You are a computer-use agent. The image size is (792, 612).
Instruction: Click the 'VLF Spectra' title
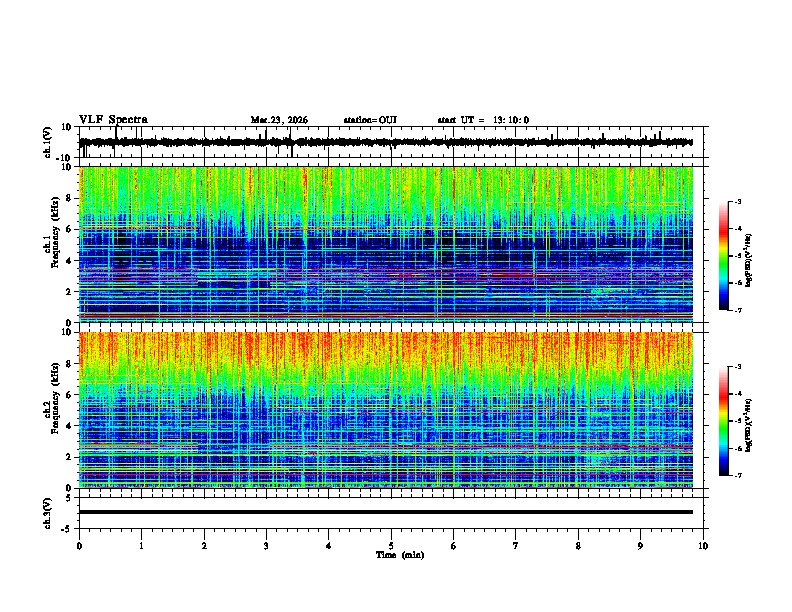pyautogui.click(x=113, y=120)
